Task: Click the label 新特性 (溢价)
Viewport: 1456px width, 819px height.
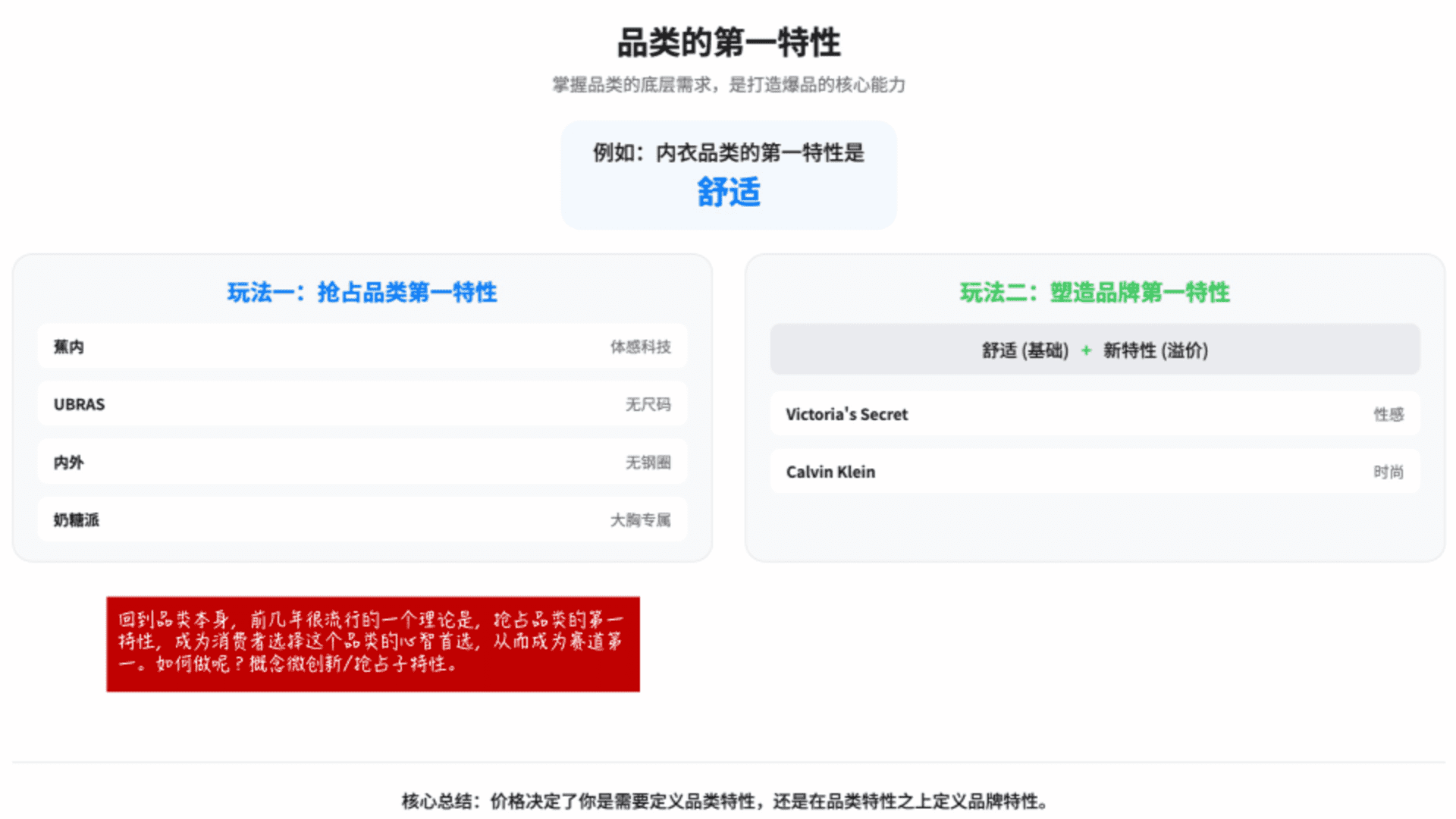Action: coord(1156,350)
